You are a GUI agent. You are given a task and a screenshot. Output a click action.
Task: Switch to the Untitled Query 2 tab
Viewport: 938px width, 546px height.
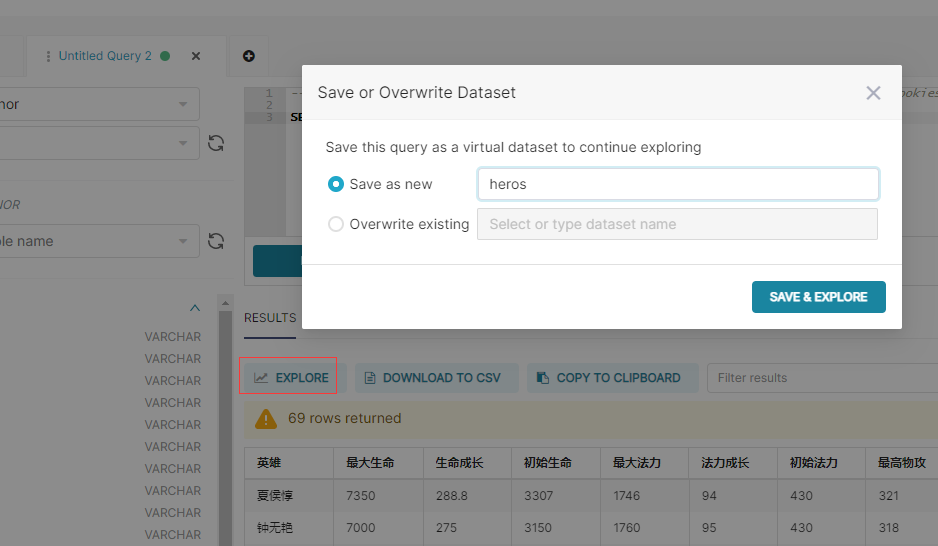coord(105,56)
